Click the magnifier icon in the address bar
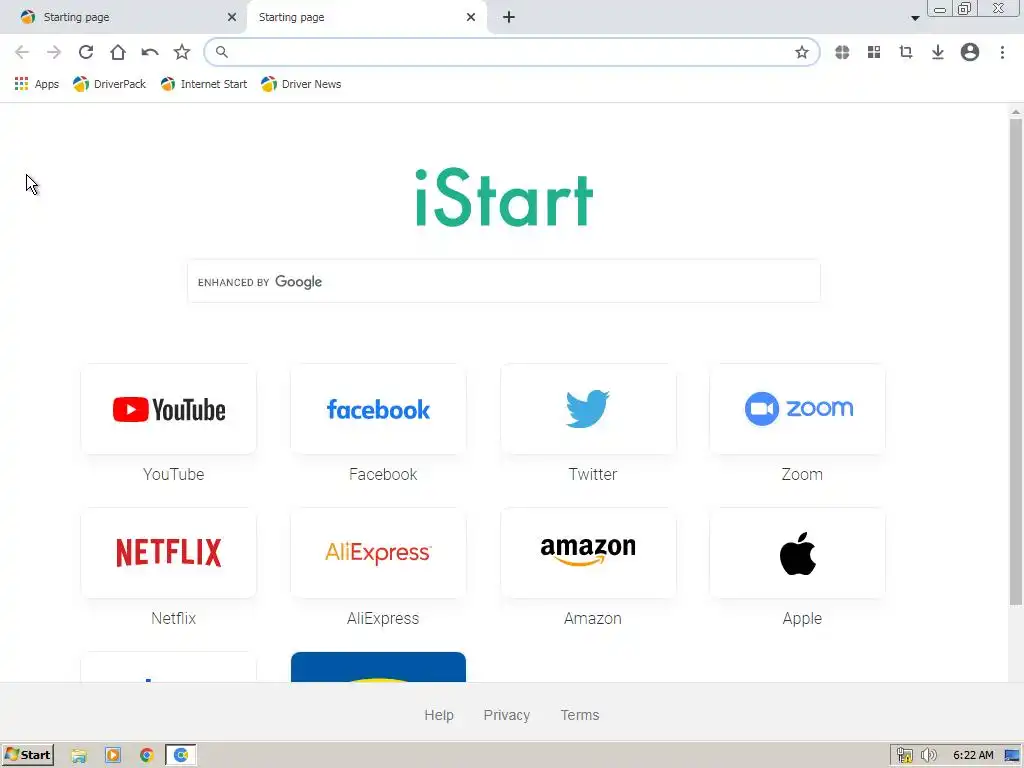This screenshot has width=1024, height=768. (221, 52)
